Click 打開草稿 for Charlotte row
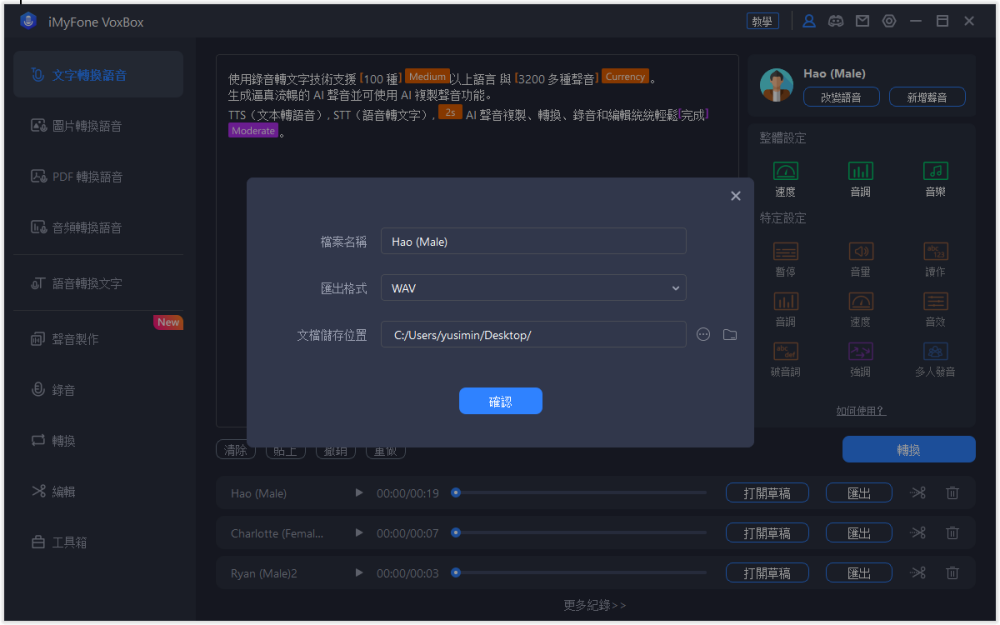Viewport: 1000px width, 625px height. (x=767, y=533)
